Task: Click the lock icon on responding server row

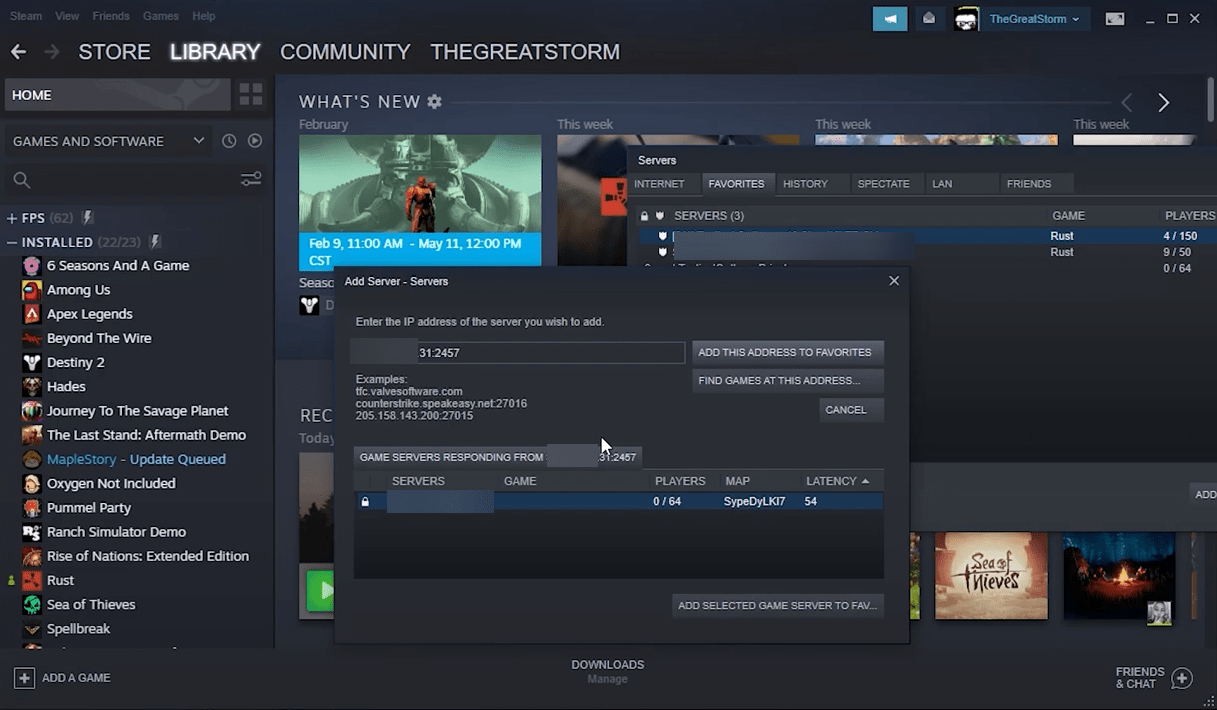Action: (365, 502)
